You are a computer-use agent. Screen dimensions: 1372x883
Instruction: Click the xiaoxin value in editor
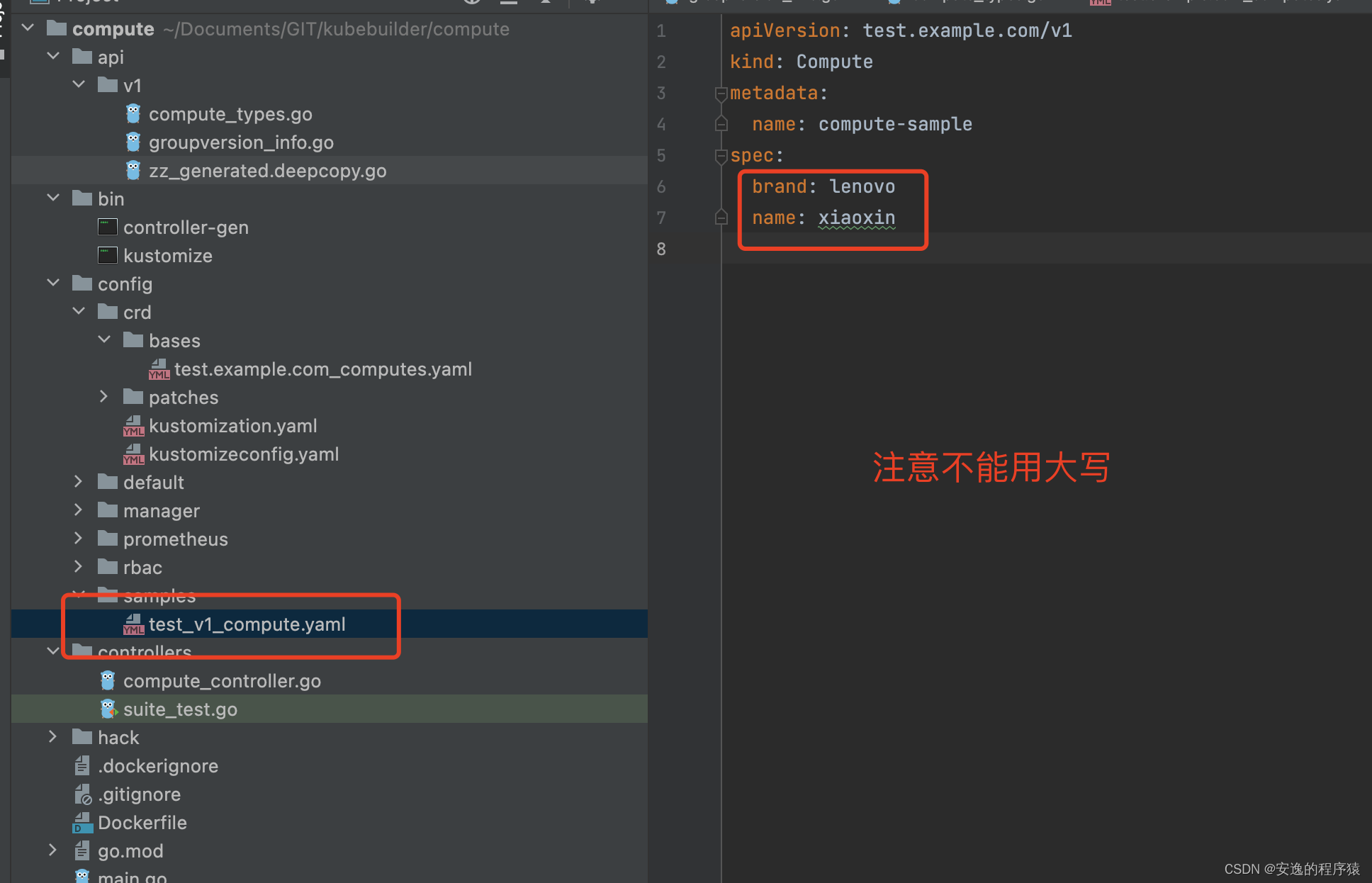pyautogui.click(x=856, y=218)
